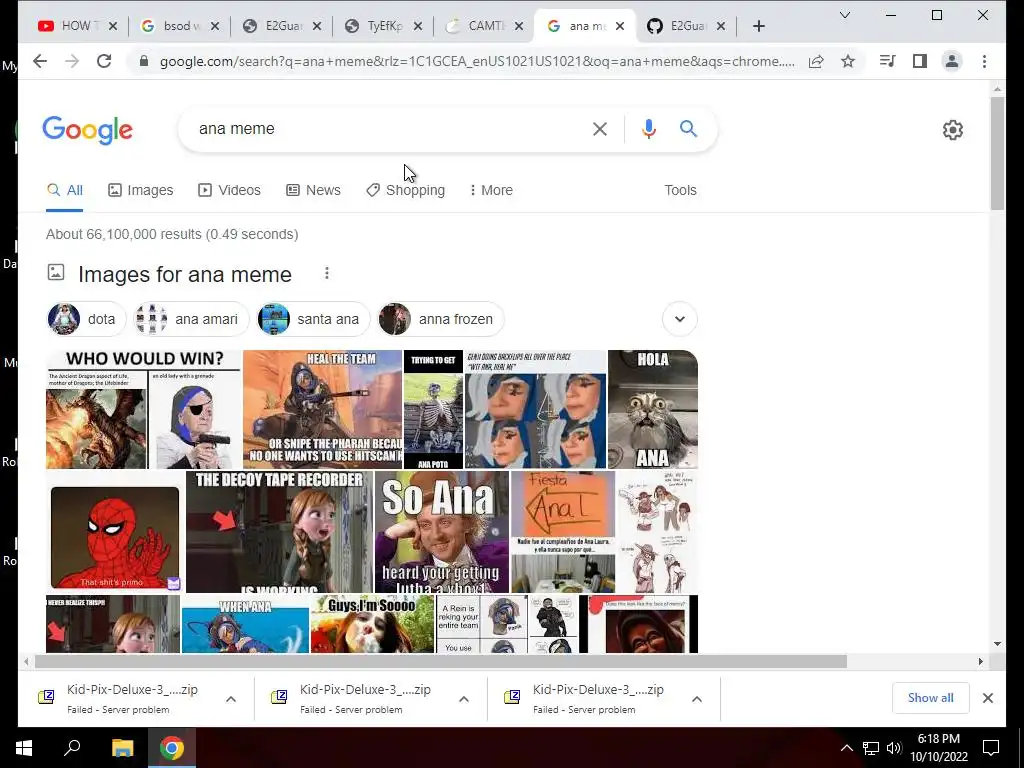
Task: View site information via the lock icon
Action: click(x=144, y=61)
